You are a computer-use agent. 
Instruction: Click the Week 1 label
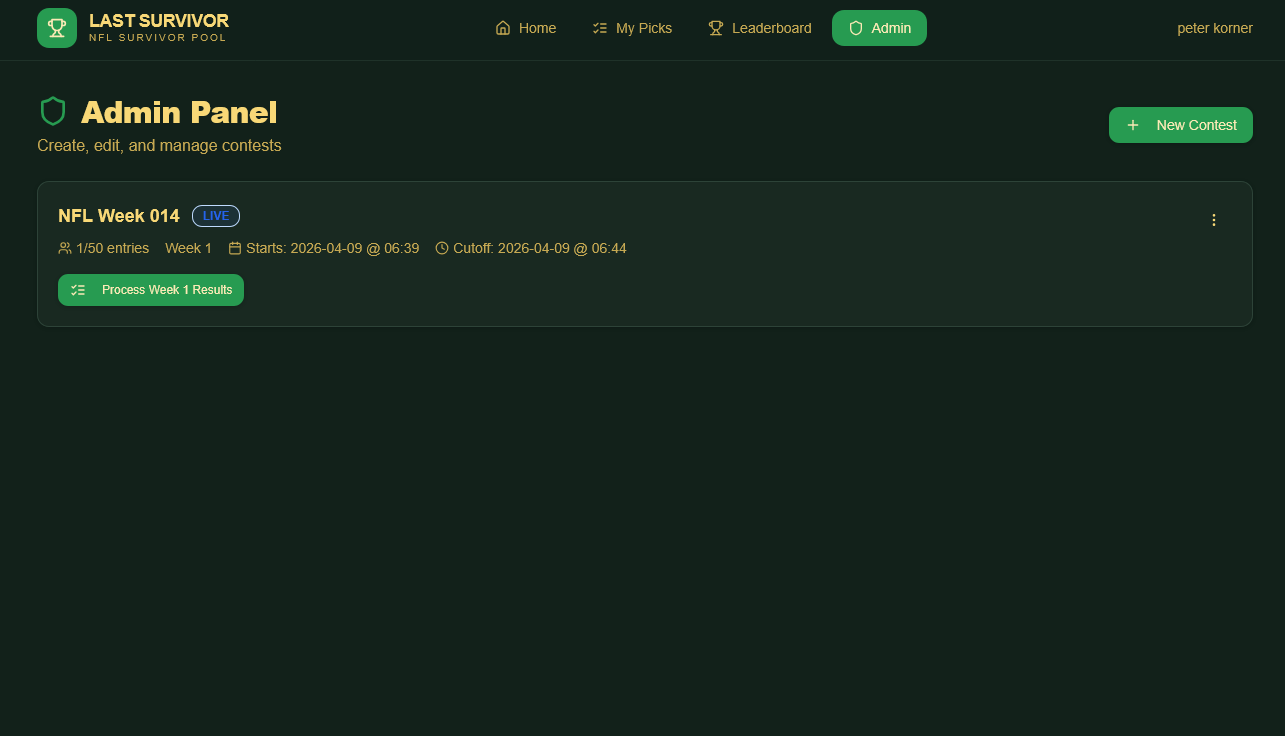pyautogui.click(x=188, y=248)
